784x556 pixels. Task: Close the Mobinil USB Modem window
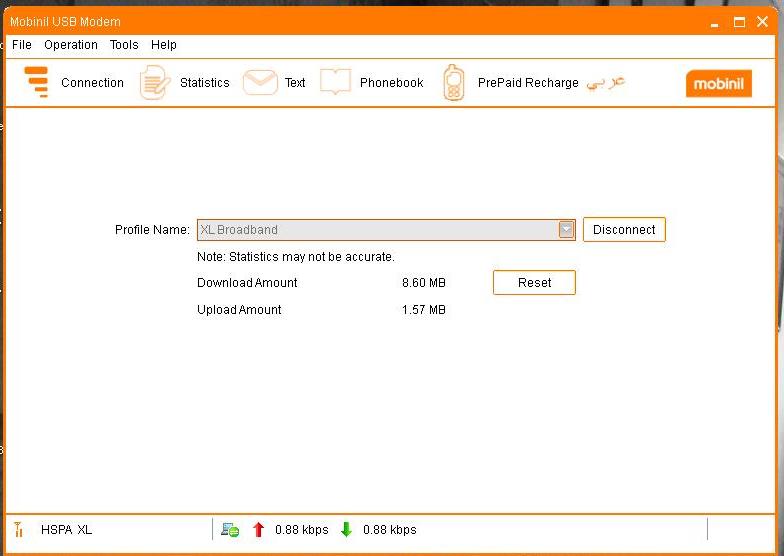(762, 22)
